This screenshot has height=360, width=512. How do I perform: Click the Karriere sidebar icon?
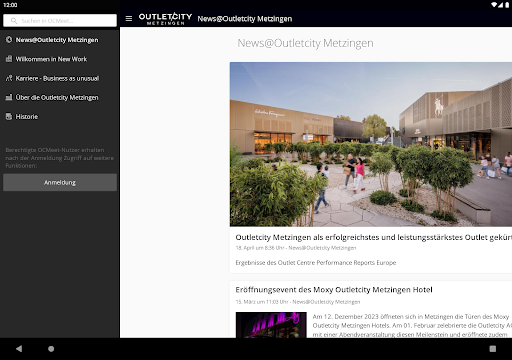point(9,78)
